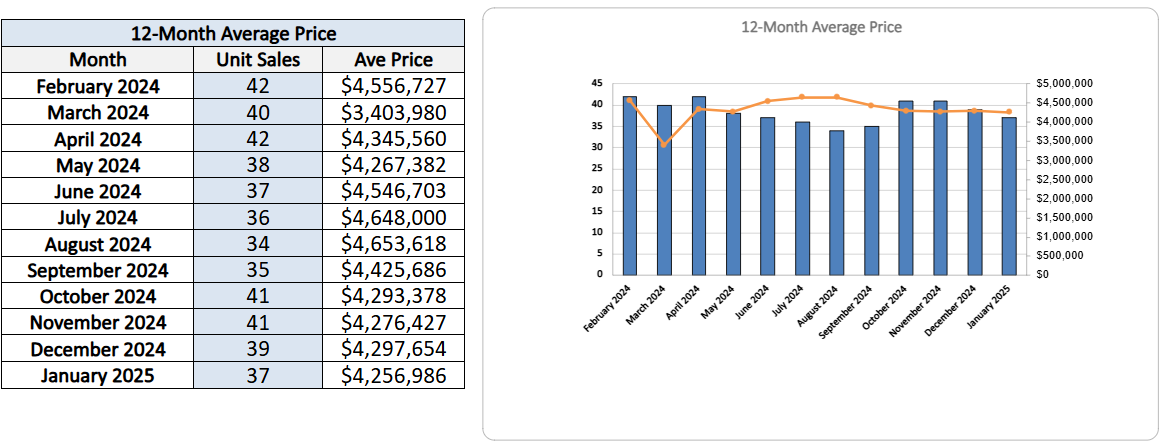Image resolution: width=1162 pixels, height=447 pixels.
Task: Select the 'April 2024' month cell
Action: 98,139
